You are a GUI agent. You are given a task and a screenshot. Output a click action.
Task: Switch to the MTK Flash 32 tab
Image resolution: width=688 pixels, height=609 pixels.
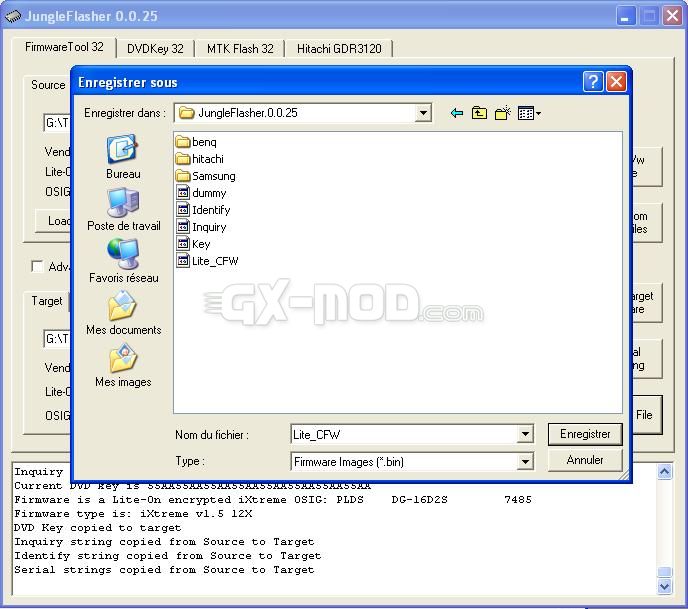(240, 49)
